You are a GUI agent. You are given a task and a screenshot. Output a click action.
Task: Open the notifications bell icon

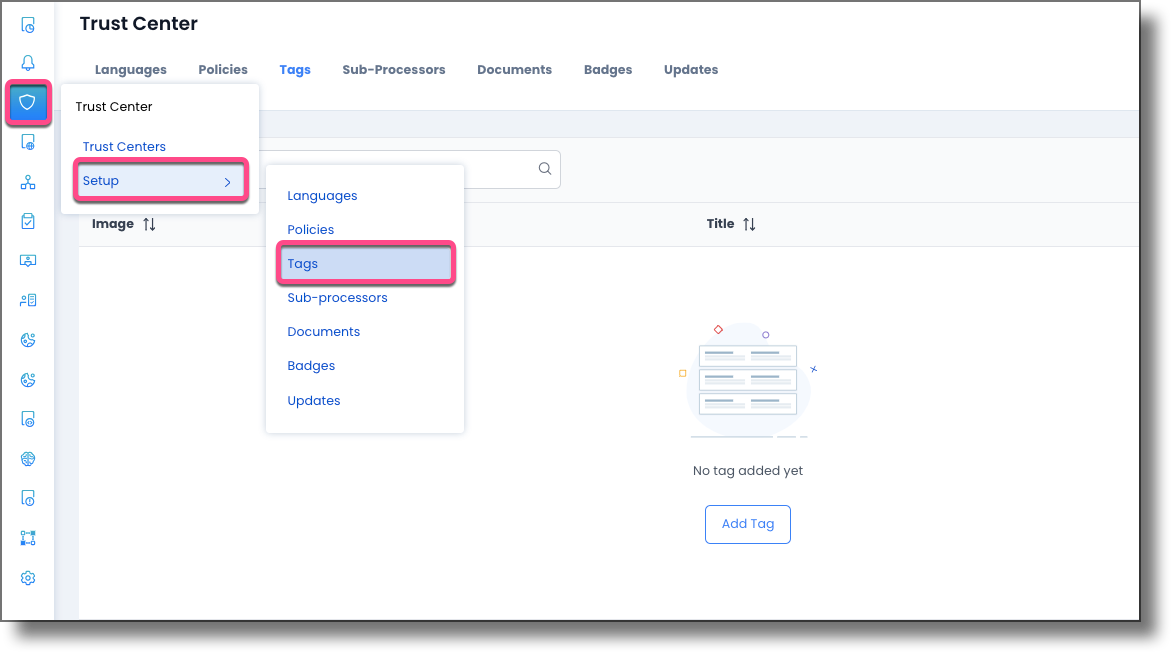coord(27,62)
